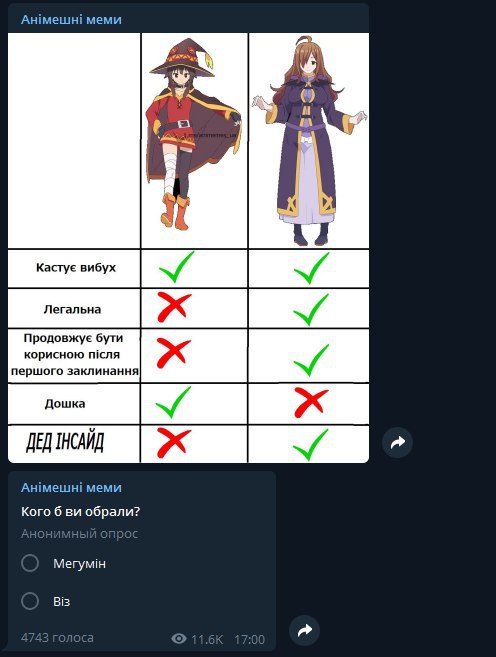Click the 4743 голоса vote count

[x=57, y=638]
